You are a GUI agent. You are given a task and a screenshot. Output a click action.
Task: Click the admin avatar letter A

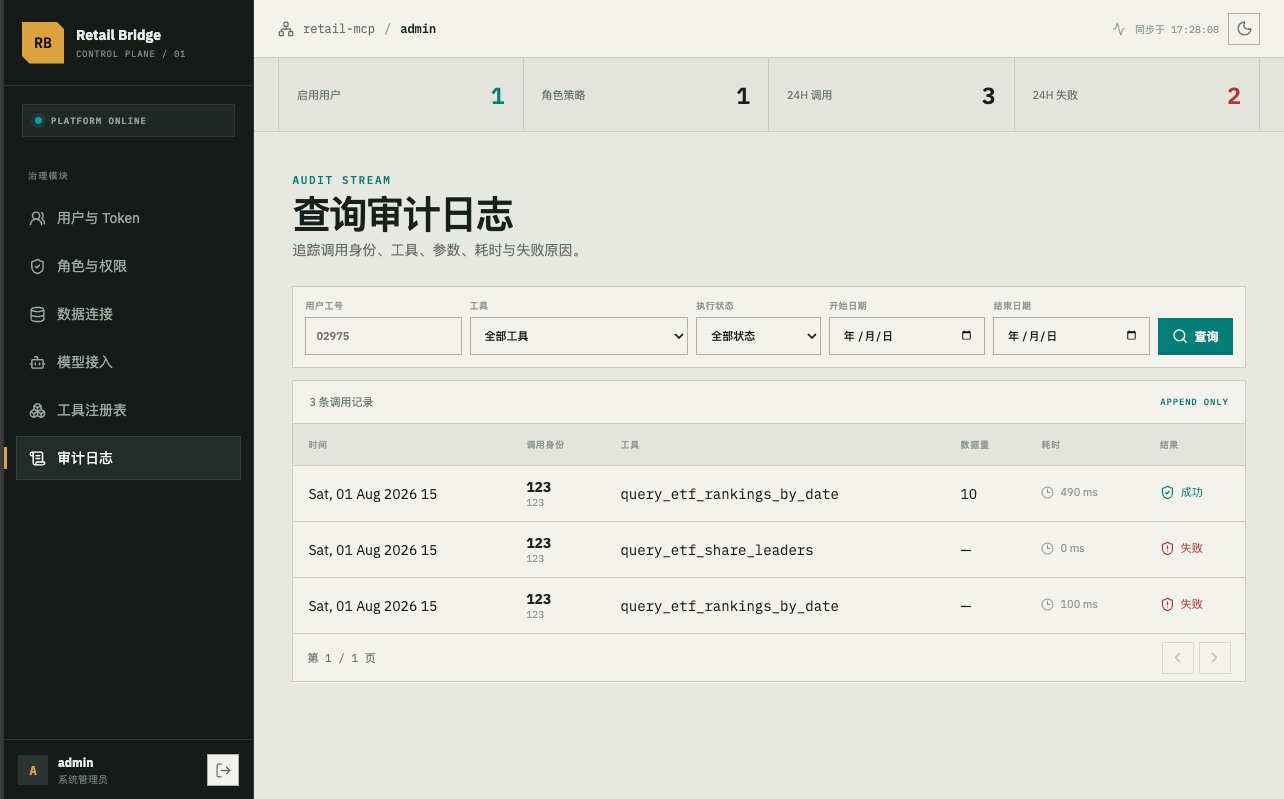33,770
